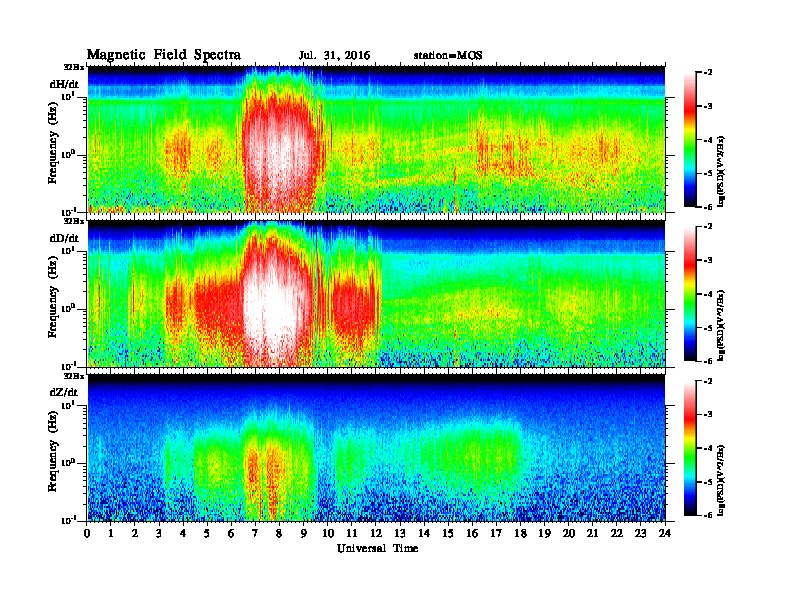The width and height of the screenshot is (792, 612).
Task: Click the 10^1 frequency tick of the dD/dt panel
Action: tap(68, 250)
